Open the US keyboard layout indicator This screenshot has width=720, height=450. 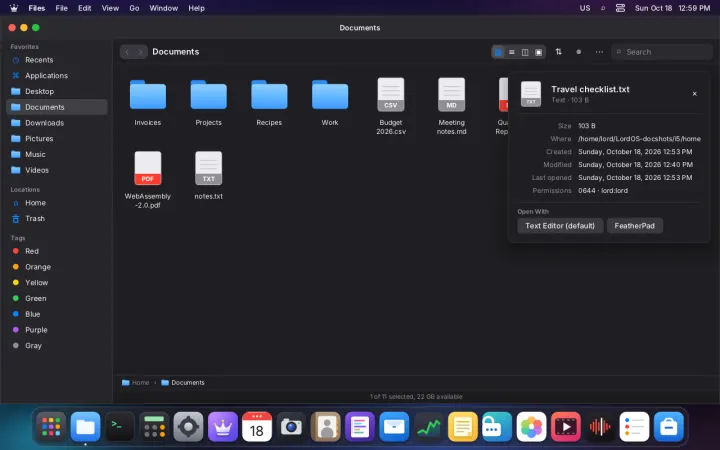585,8
